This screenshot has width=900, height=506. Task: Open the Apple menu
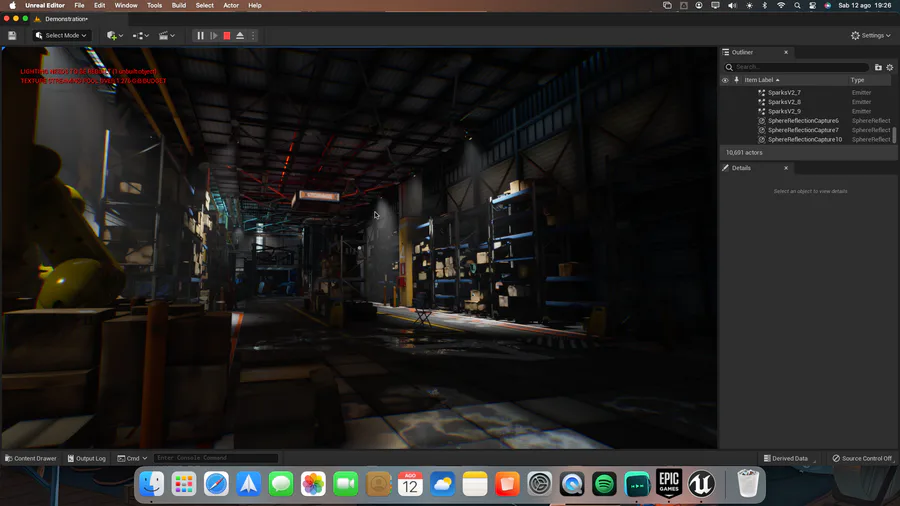pos(13,5)
